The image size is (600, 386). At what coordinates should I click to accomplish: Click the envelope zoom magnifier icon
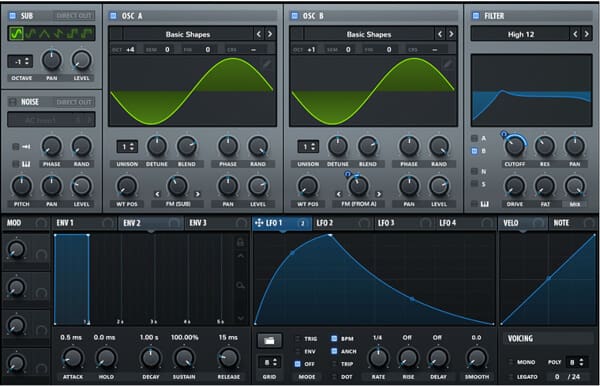pos(240,285)
